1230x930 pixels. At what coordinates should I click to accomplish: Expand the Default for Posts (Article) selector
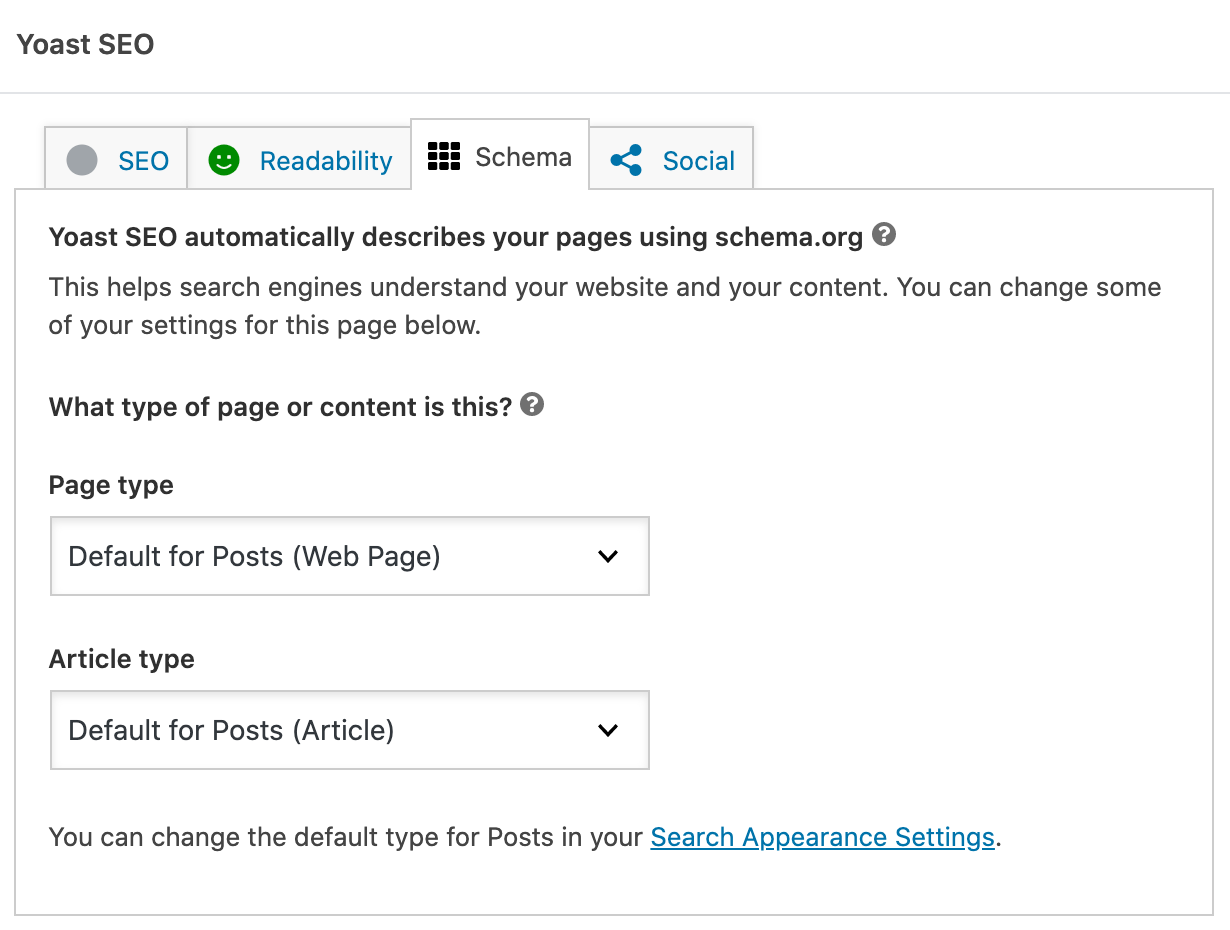coord(350,730)
